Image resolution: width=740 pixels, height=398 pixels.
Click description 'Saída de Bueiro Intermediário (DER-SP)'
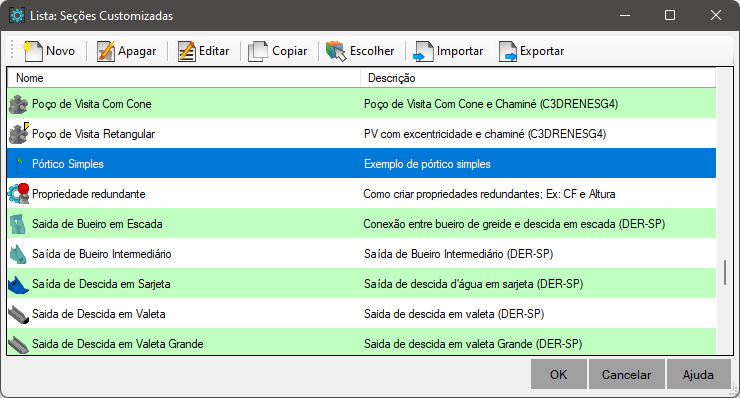(458, 254)
